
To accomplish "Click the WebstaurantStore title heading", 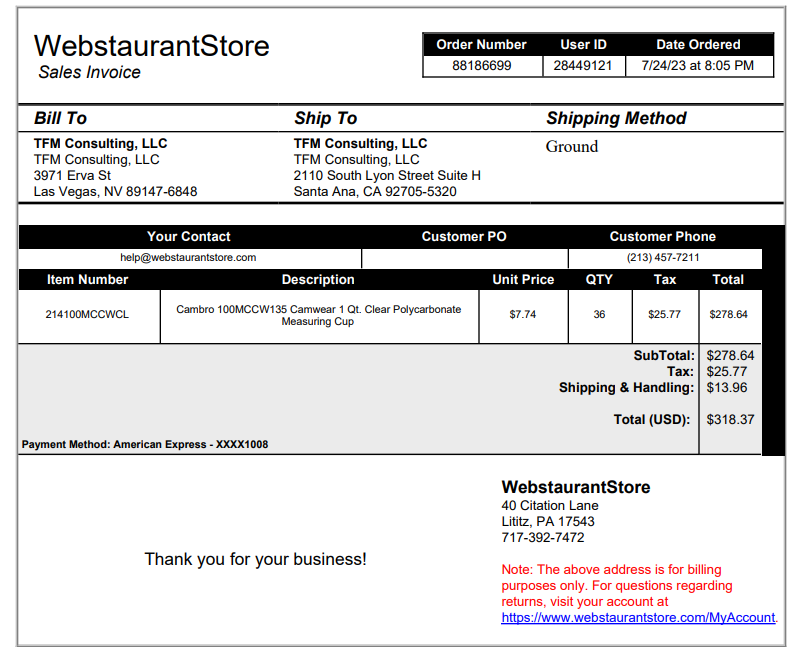I will pyautogui.click(x=151, y=46).
